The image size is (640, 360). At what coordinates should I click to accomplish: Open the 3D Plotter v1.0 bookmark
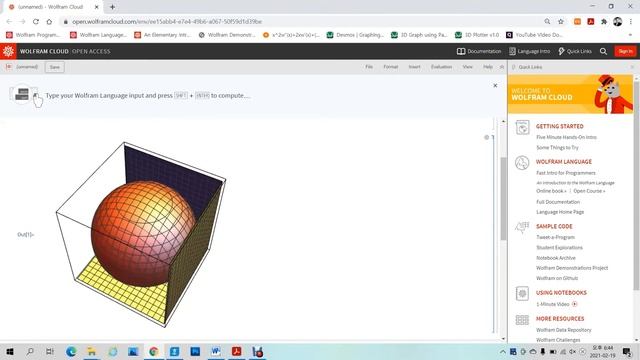477,35
